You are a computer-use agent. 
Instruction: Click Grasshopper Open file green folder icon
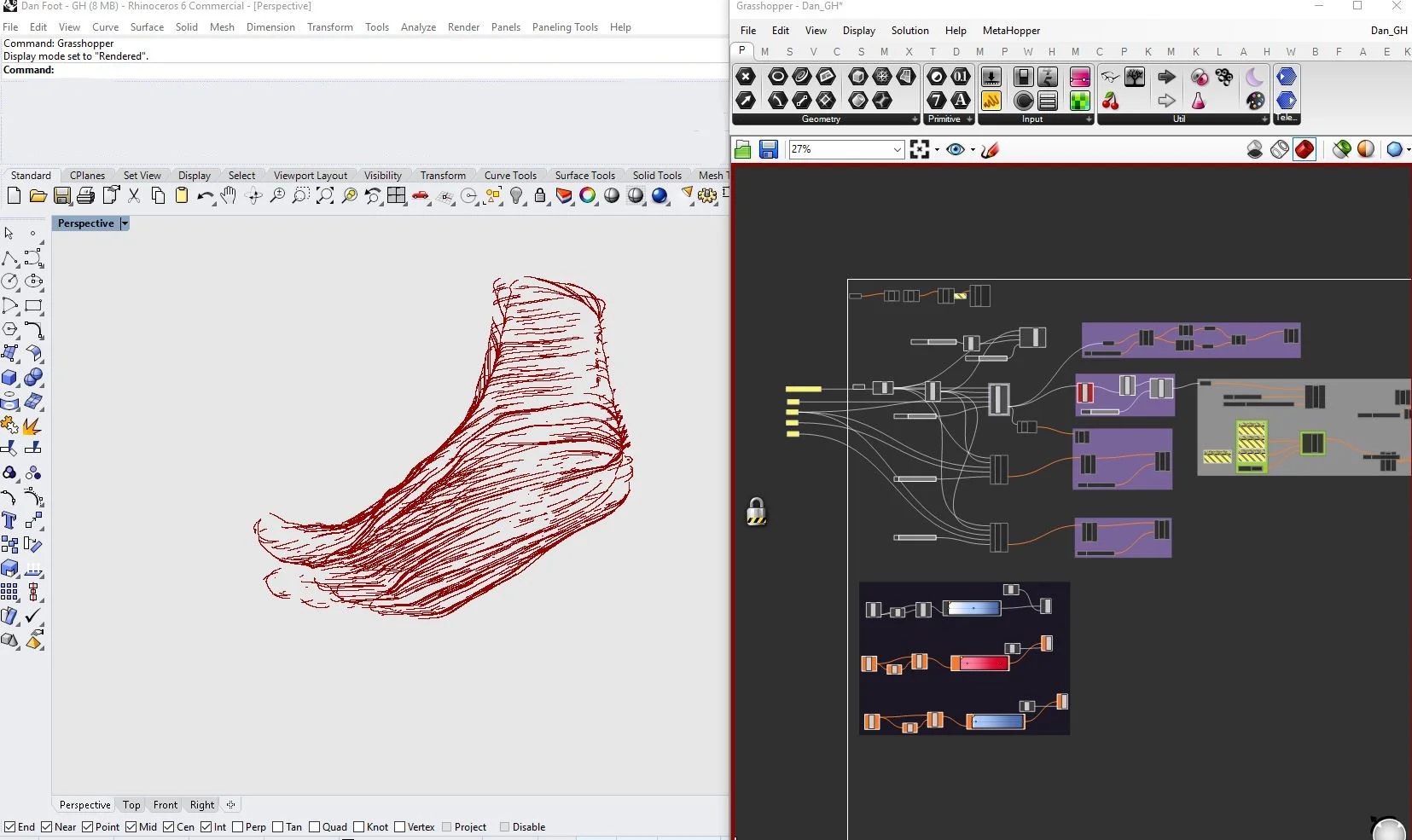(743, 150)
